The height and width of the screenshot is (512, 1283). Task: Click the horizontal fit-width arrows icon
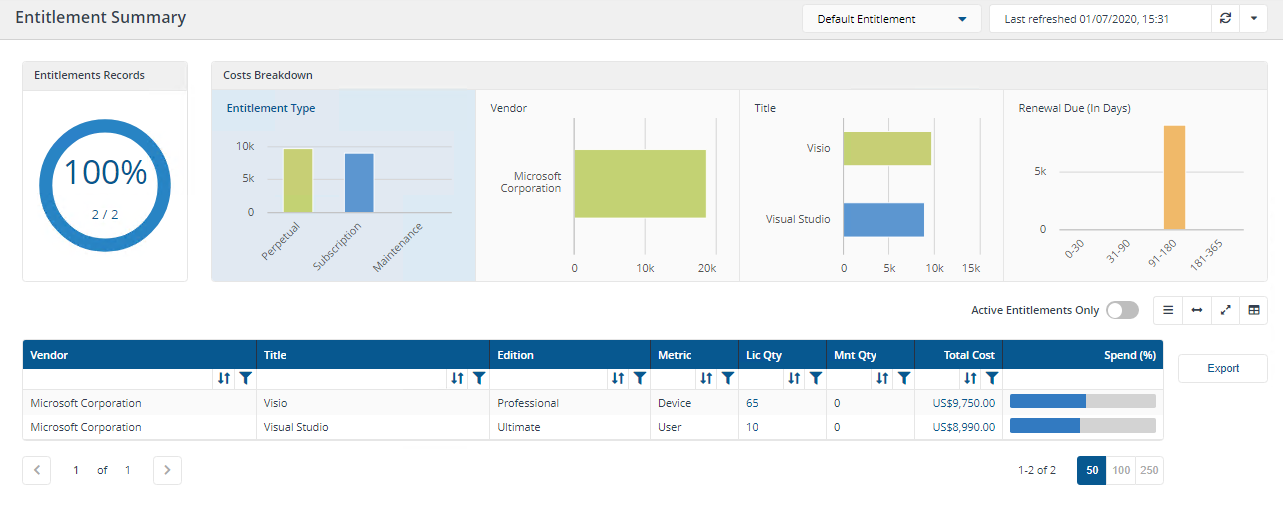[1196, 311]
